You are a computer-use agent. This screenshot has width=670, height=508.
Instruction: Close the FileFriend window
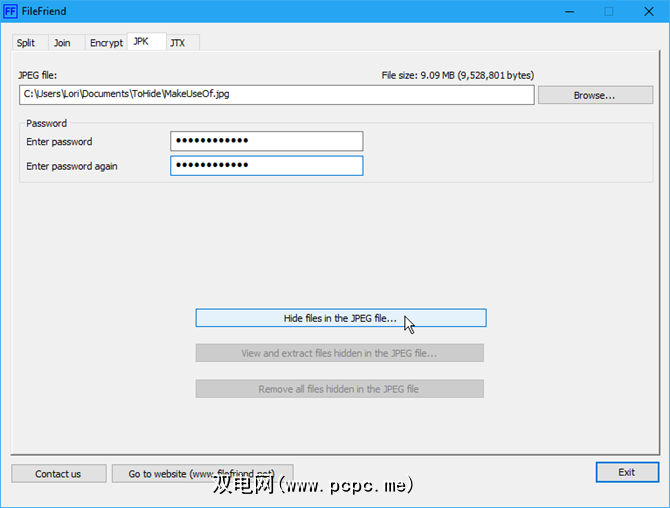pyautogui.click(x=649, y=12)
